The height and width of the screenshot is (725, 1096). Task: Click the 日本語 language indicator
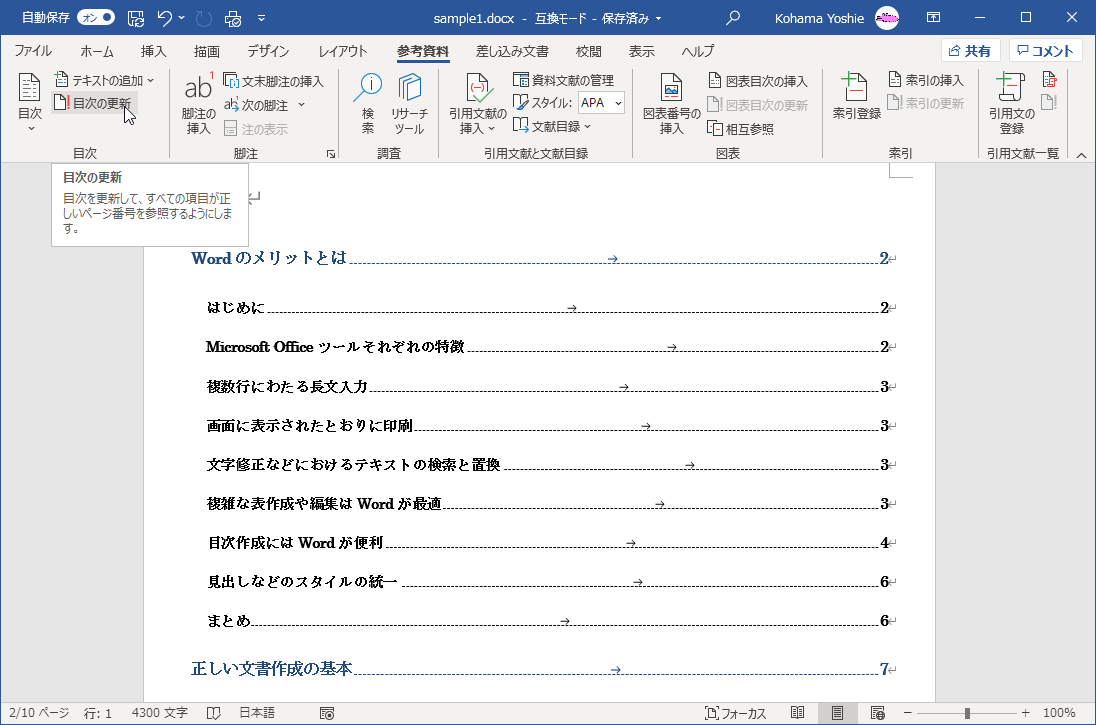[257, 713]
